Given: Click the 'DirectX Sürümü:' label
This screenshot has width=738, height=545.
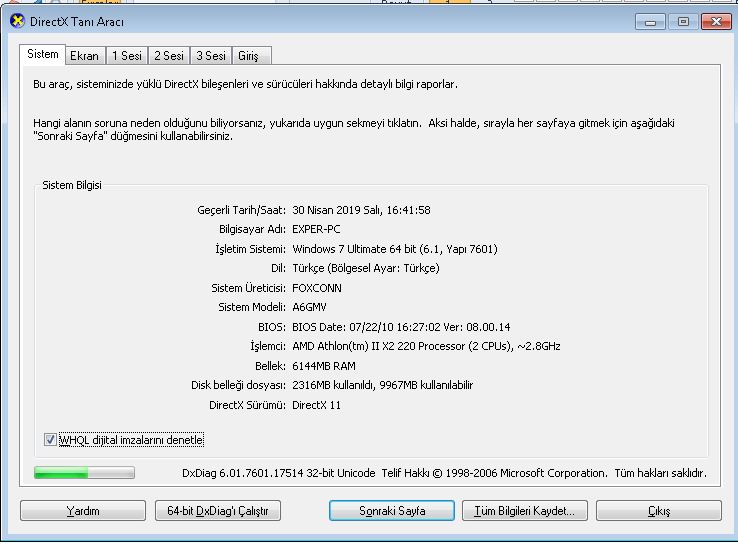Looking at the screenshot, I should click(x=248, y=405).
